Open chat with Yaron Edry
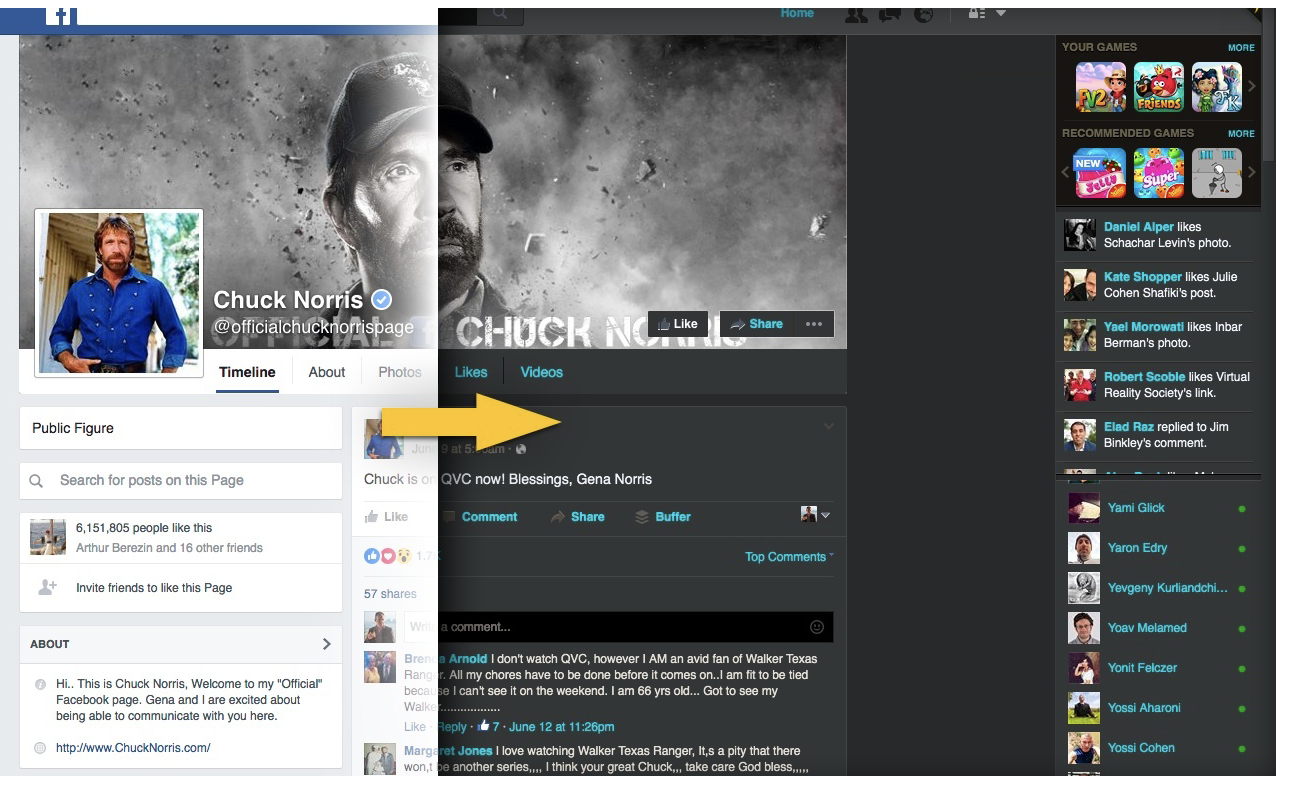1290x794 pixels. pyautogui.click(x=1158, y=548)
